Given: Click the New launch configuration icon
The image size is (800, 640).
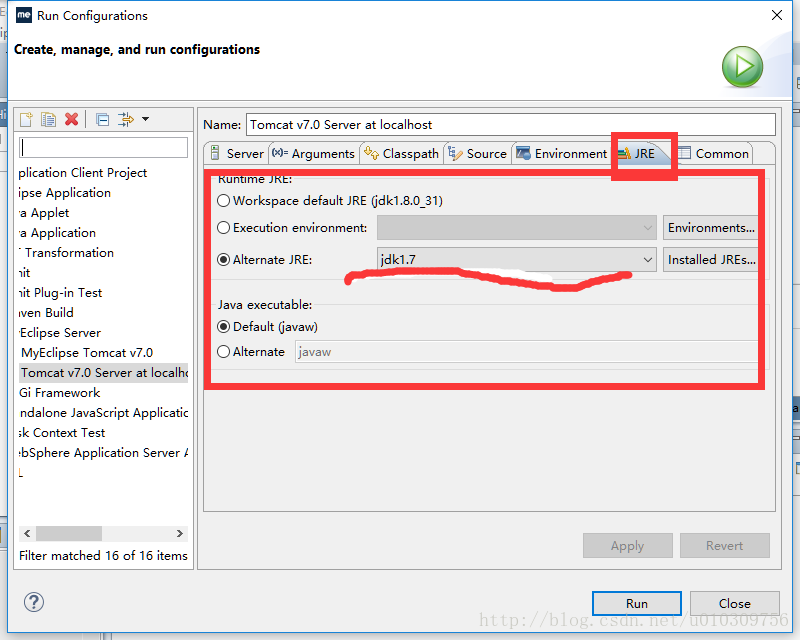Looking at the screenshot, I should [x=26, y=119].
